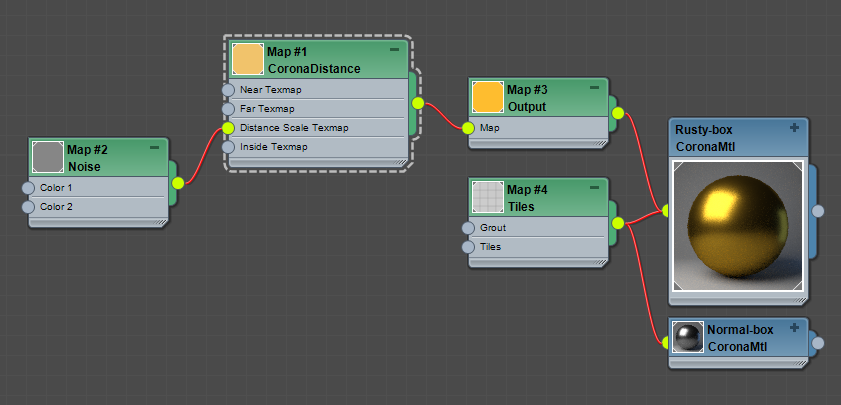Click the Map slot label in Output node
Screen dimensions: 841x405
tap(490, 128)
